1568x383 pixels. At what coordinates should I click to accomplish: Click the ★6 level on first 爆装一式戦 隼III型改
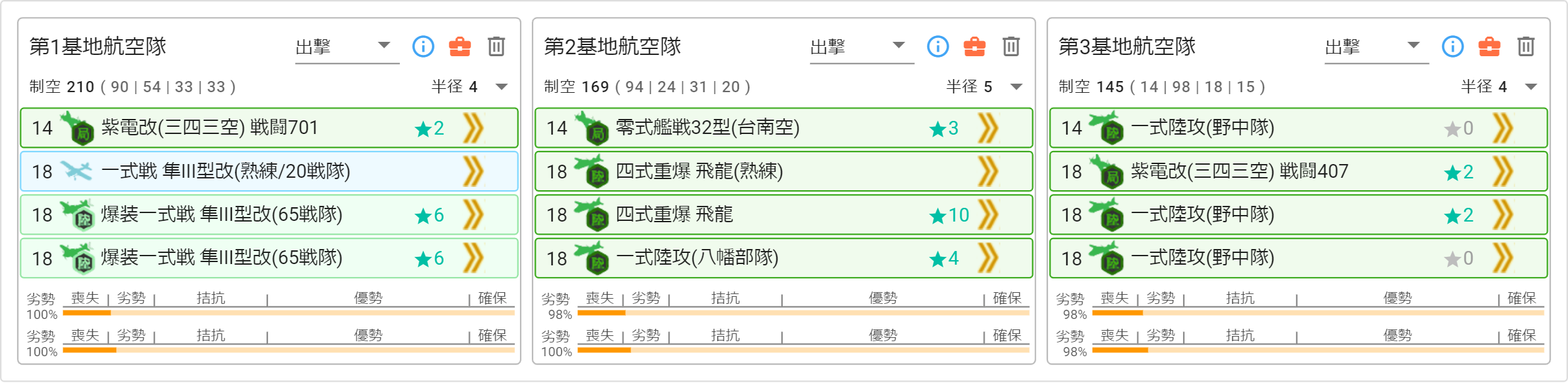click(429, 215)
